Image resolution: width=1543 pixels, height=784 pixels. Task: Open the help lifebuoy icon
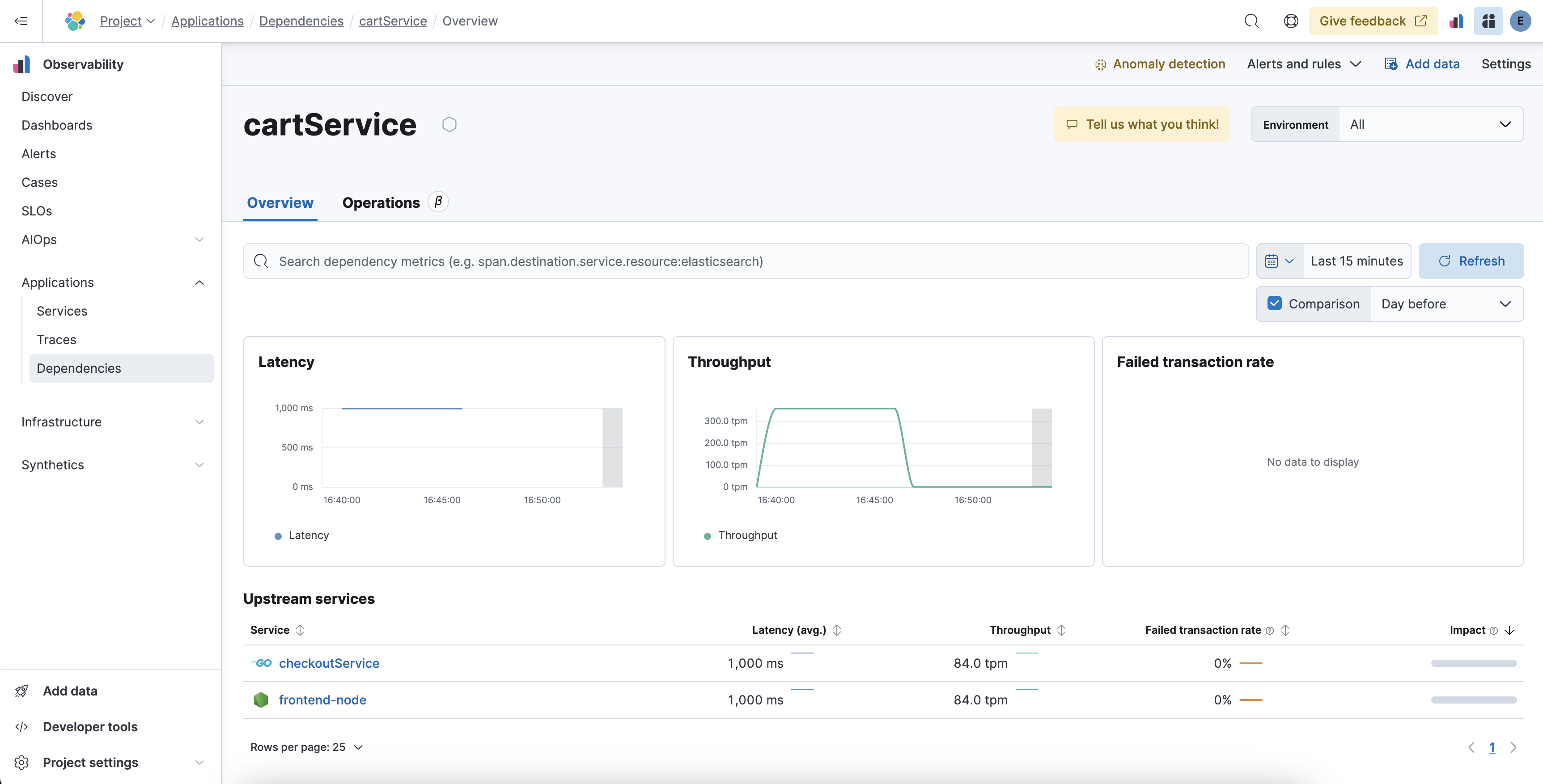[x=1291, y=21]
